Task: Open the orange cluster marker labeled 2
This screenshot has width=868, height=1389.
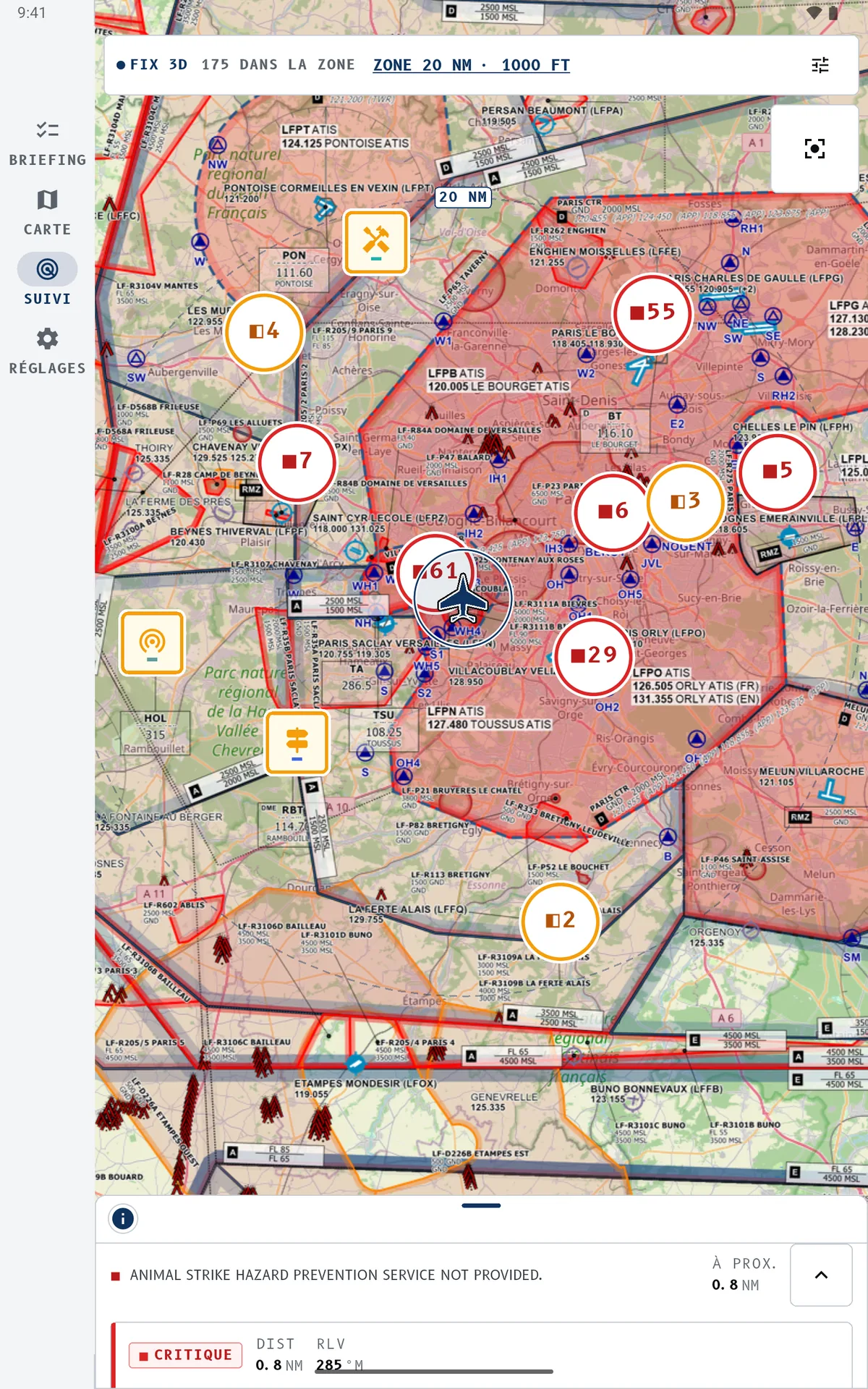Action: point(561,921)
